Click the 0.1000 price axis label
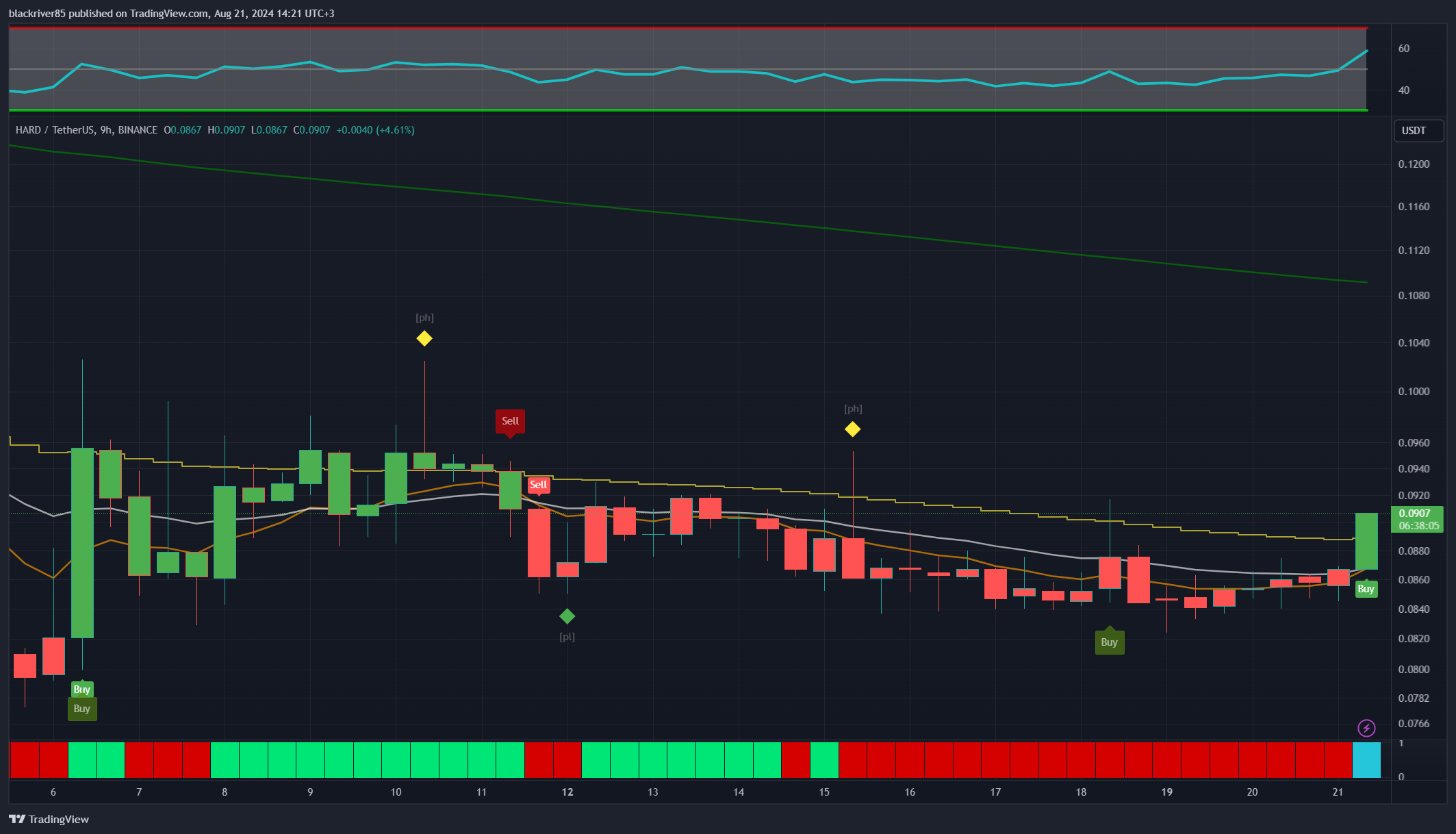Viewport: 1456px width, 834px height. (x=1414, y=392)
